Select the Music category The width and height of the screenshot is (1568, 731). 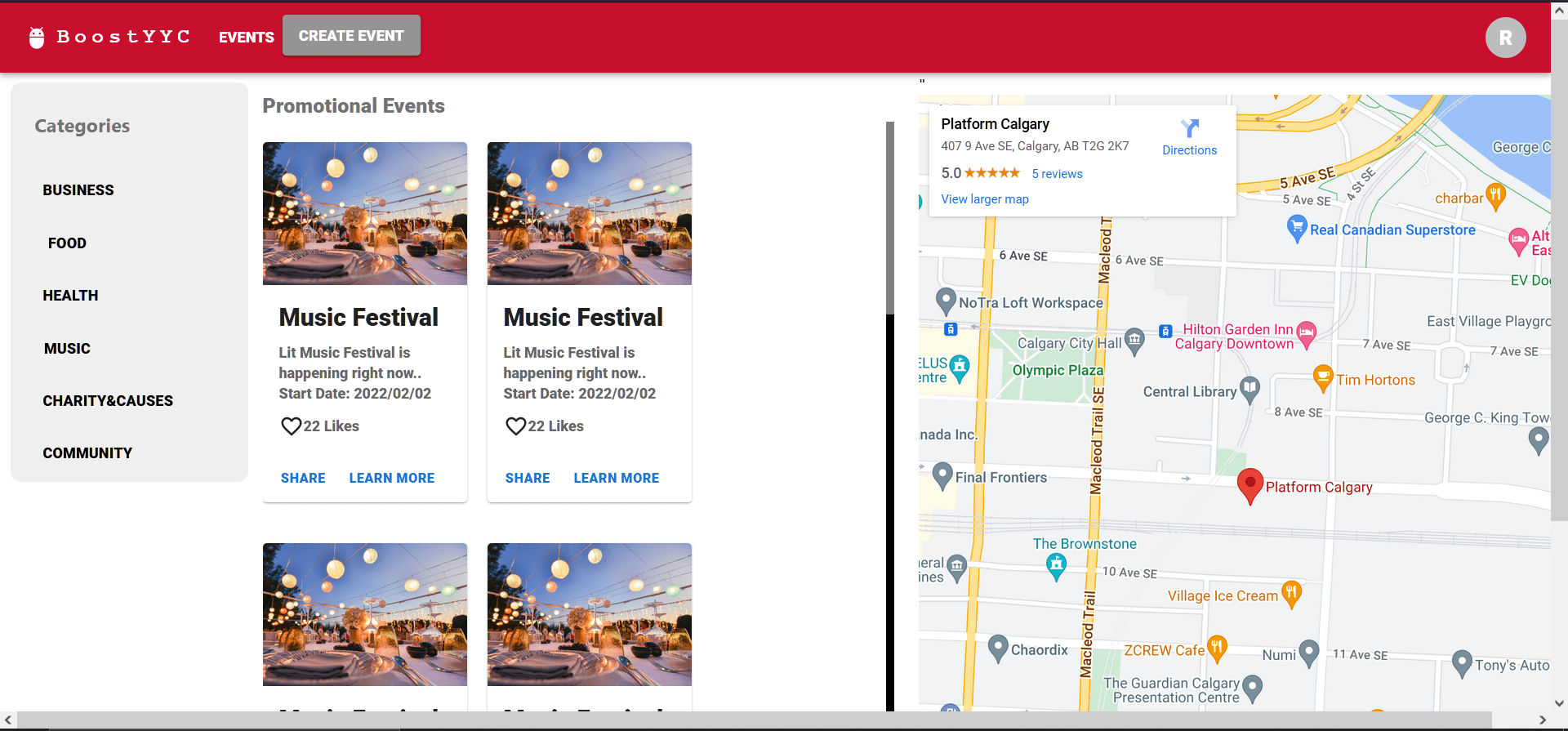click(x=67, y=349)
